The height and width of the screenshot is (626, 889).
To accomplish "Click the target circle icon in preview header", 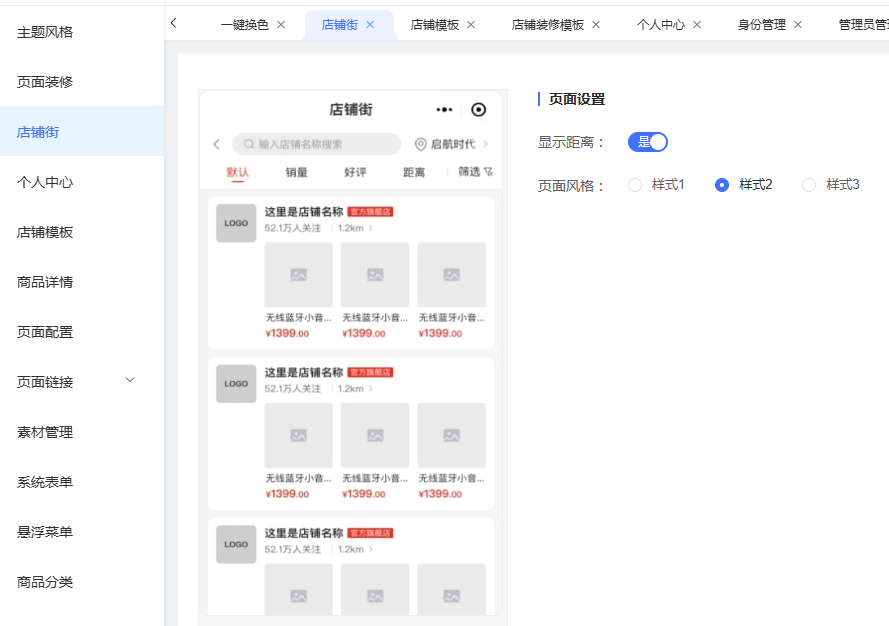I will 479,109.
